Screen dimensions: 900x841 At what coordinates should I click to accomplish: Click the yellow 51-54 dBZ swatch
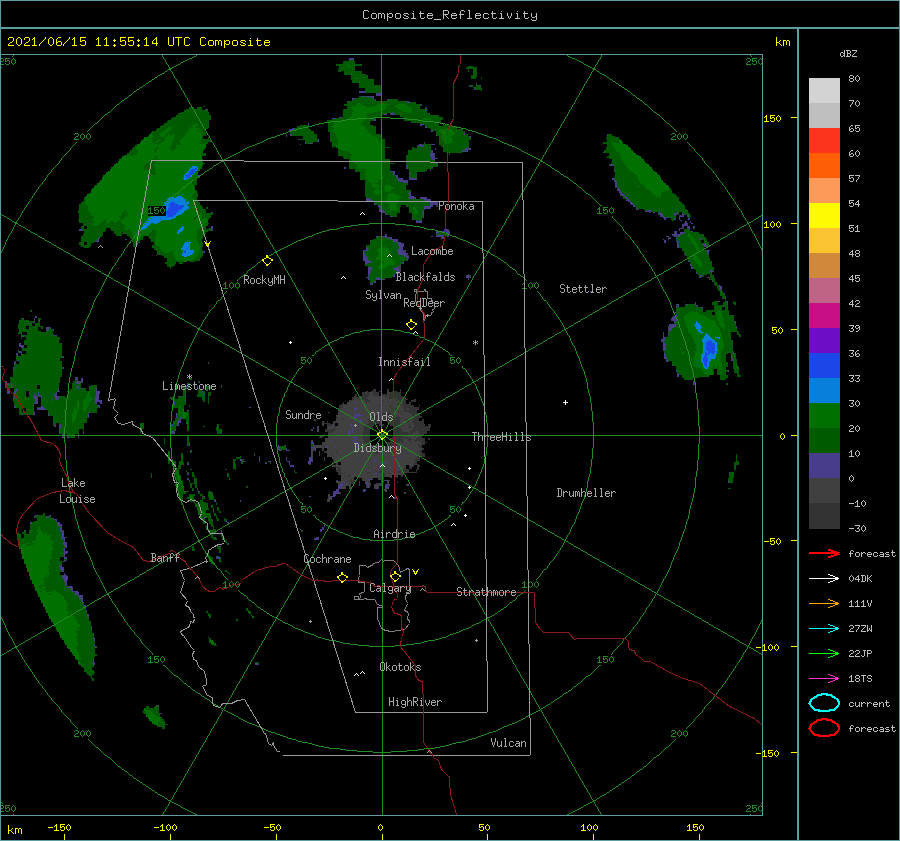coord(824,215)
